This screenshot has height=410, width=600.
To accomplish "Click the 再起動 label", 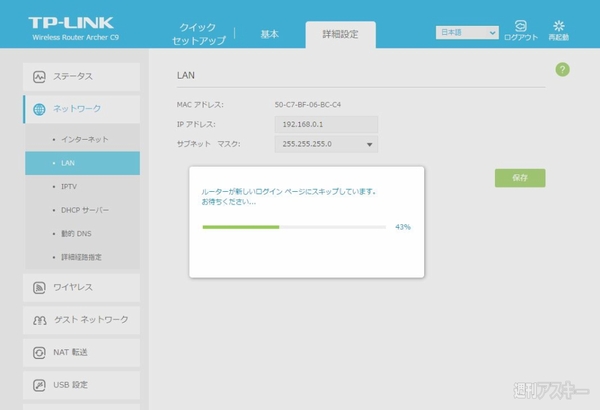I will [x=559, y=38].
